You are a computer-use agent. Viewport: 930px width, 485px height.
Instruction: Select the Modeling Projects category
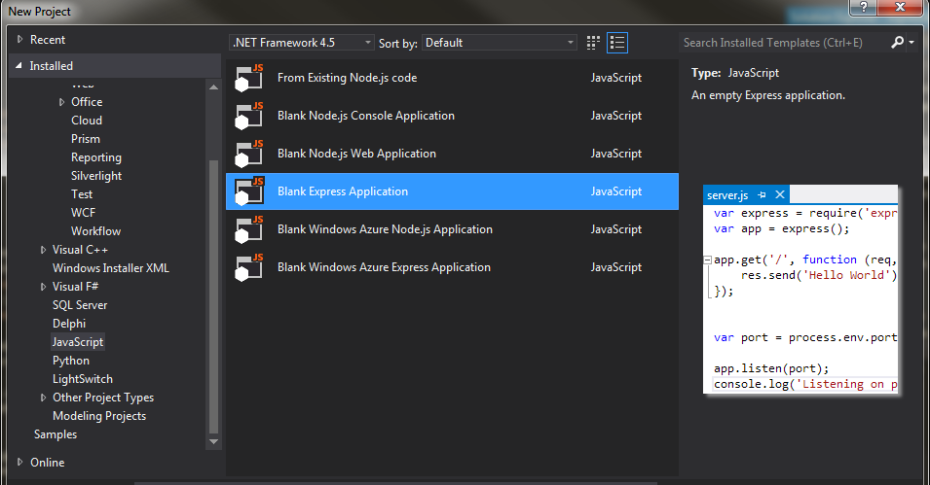click(99, 416)
